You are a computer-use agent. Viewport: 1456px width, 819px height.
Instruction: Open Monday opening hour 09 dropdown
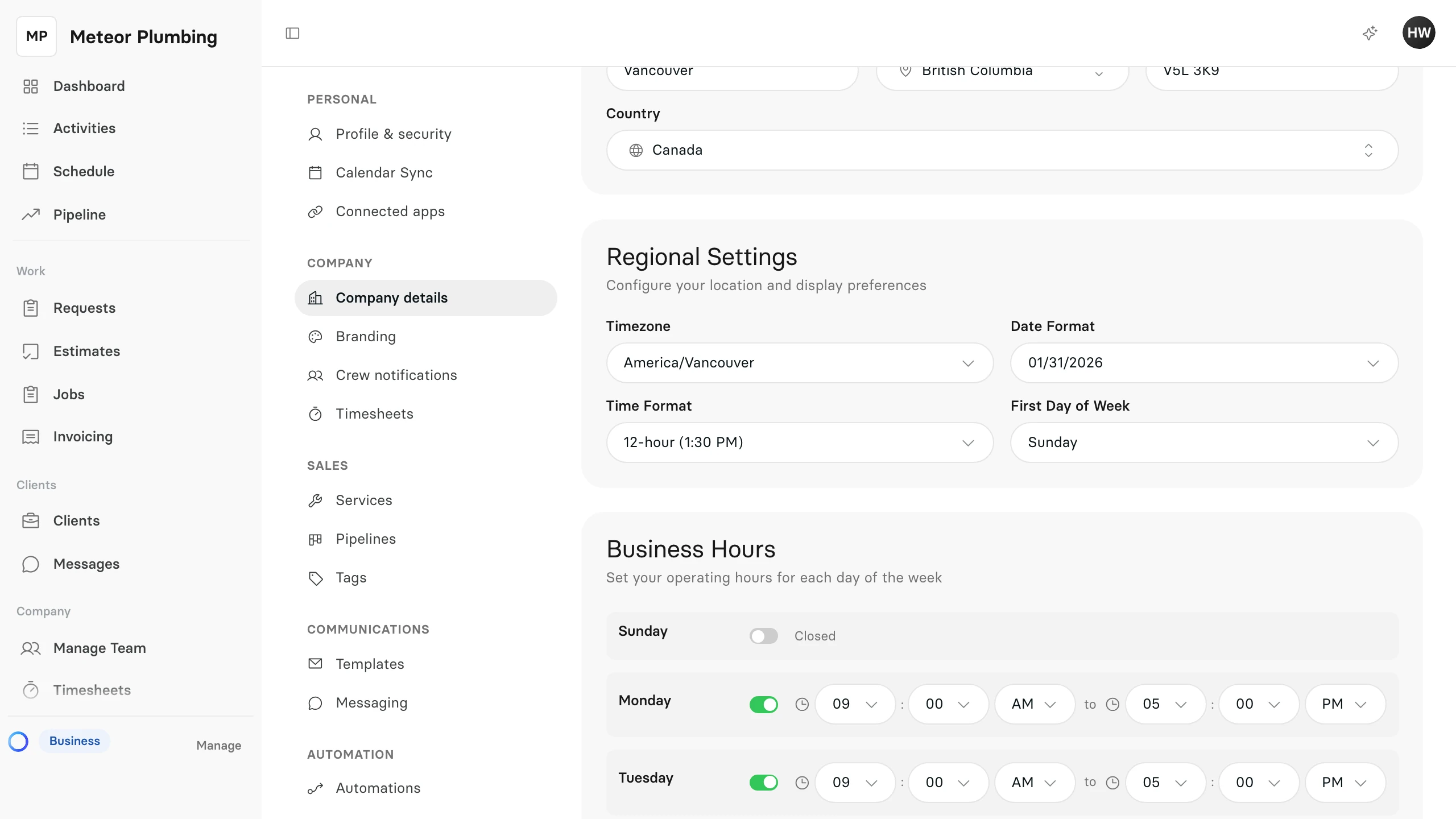tap(855, 704)
